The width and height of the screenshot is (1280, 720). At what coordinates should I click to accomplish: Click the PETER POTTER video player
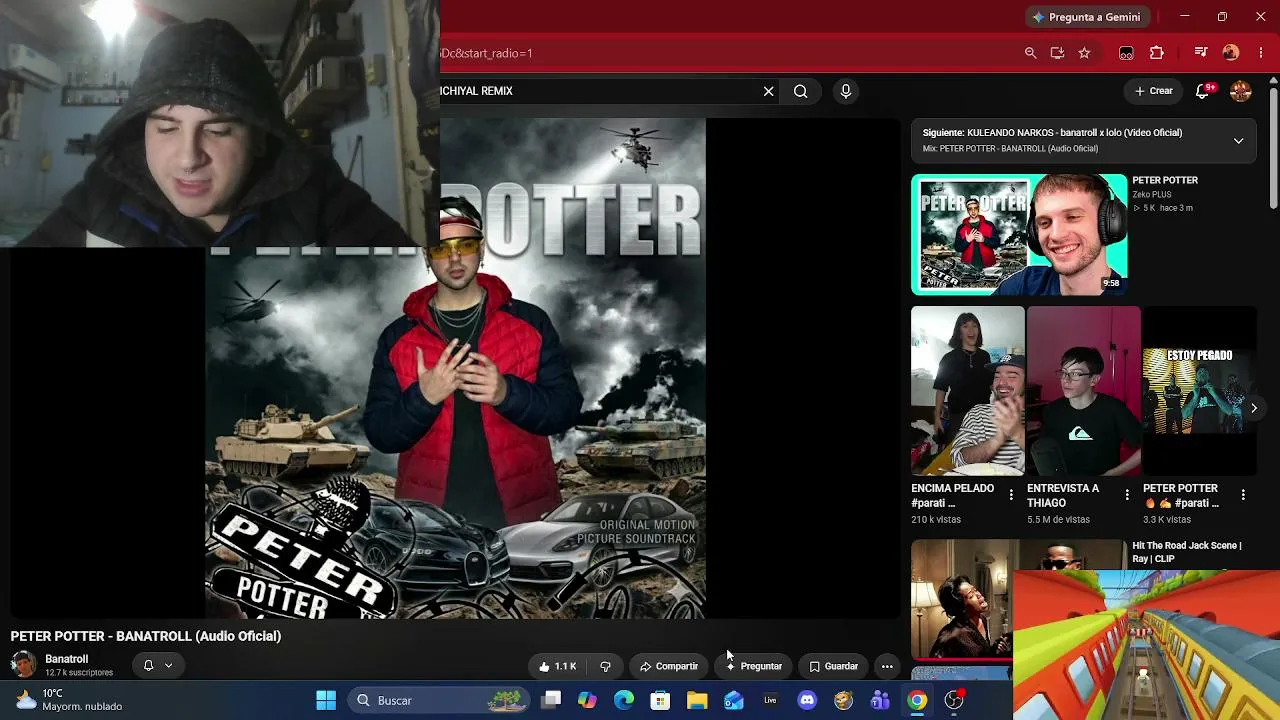tap(455, 368)
